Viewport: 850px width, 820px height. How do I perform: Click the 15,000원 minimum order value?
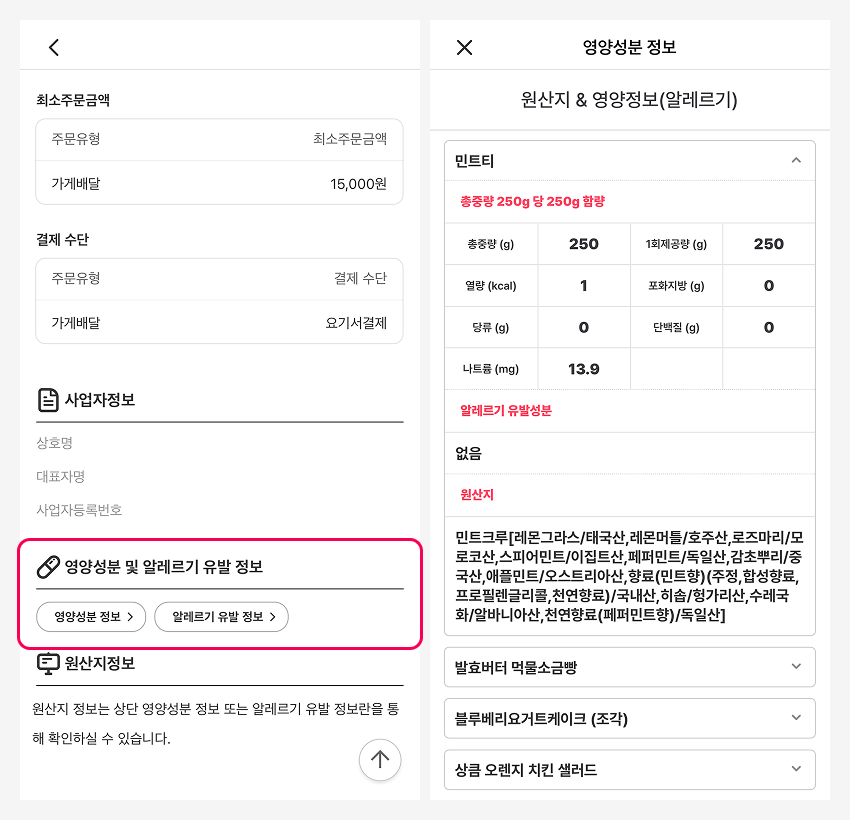pos(358,184)
